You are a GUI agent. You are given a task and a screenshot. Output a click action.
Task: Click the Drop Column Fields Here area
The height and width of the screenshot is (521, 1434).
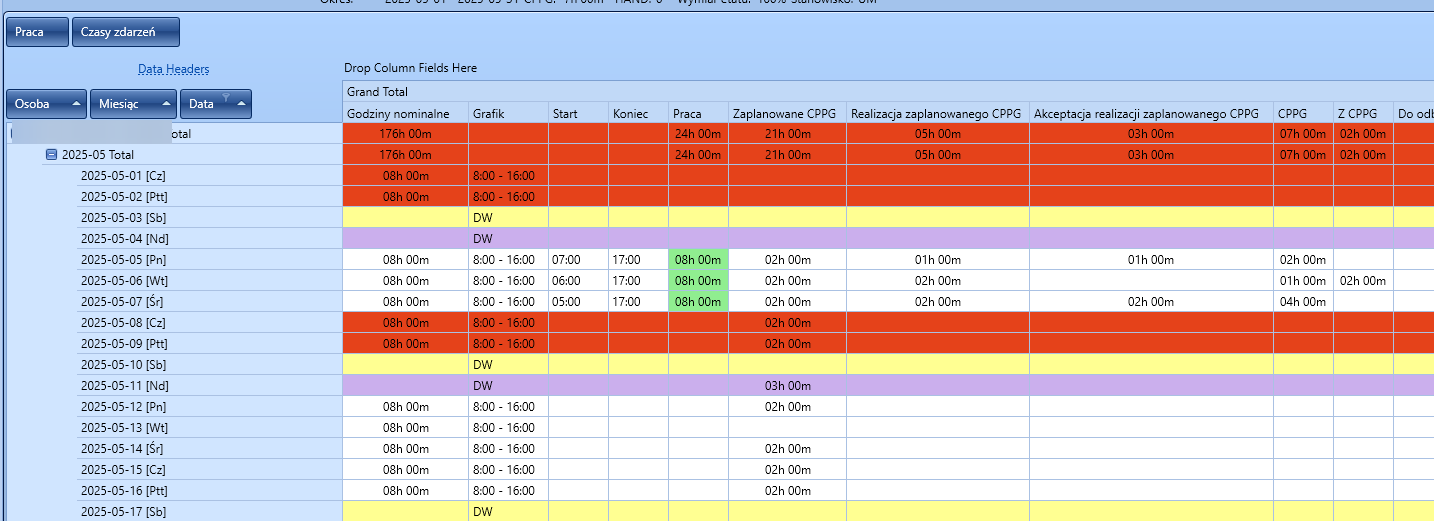pyautogui.click(x=410, y=68)
